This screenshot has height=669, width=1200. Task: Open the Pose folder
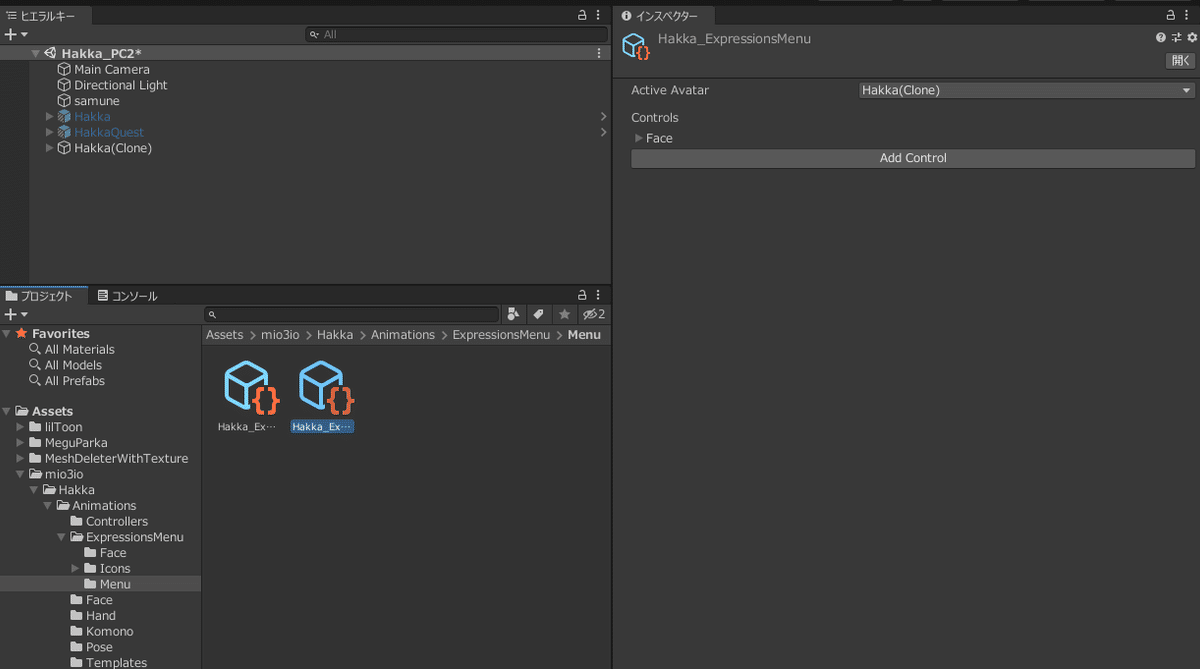click(100, 647)
